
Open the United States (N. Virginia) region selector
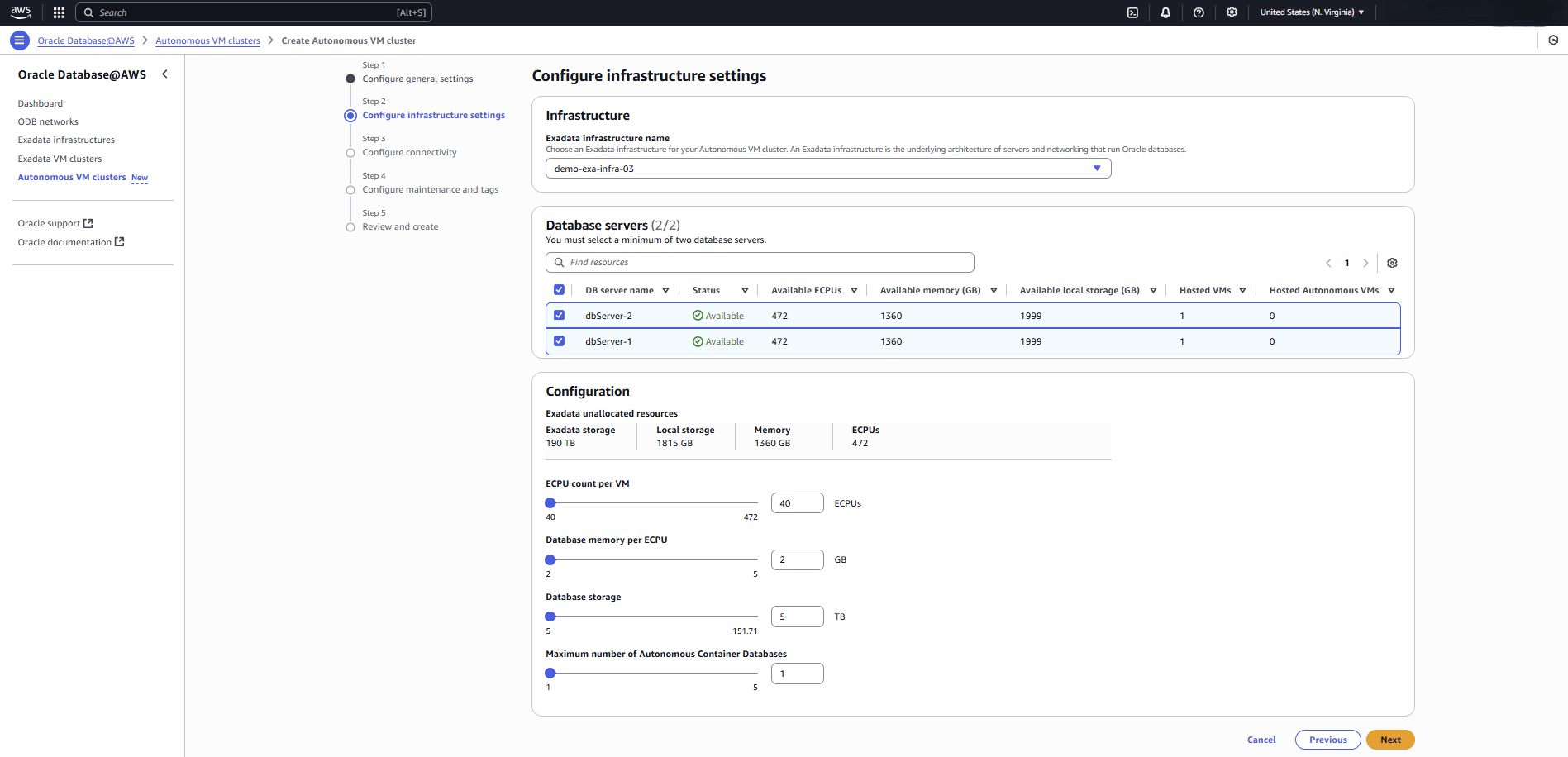(x=1312, y=12)
